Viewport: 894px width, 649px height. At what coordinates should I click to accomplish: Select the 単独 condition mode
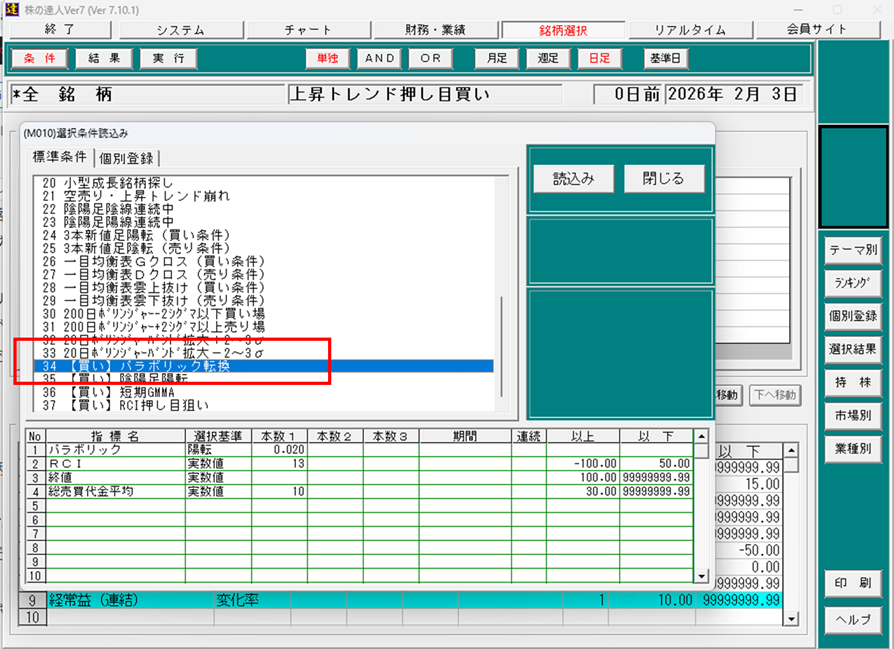[327, 58]
